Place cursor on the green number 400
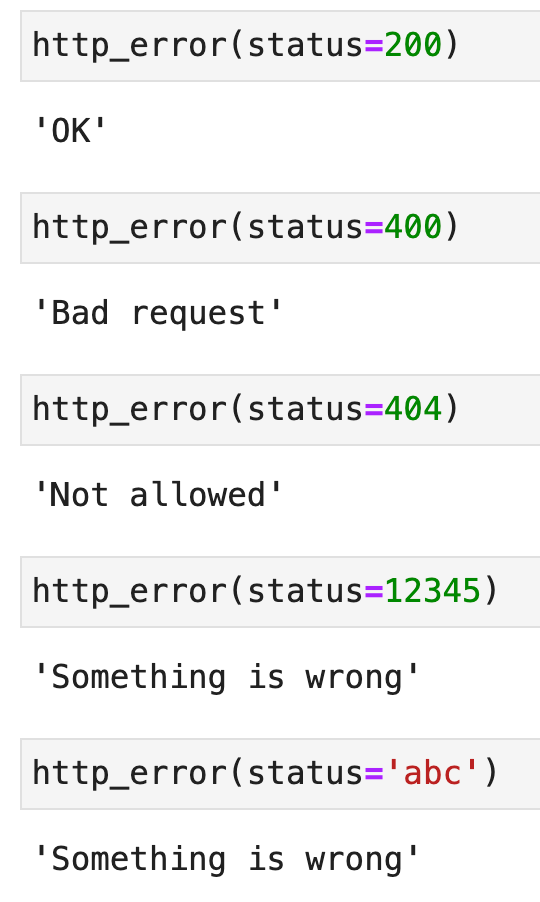The height and width of the screenshot is (902, 540). point(412,227)
